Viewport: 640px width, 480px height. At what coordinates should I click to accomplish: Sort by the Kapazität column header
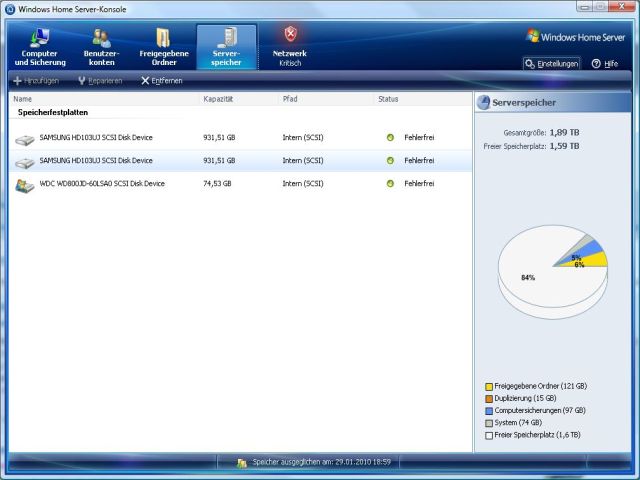pyautogui.click(x=218, y=99)
